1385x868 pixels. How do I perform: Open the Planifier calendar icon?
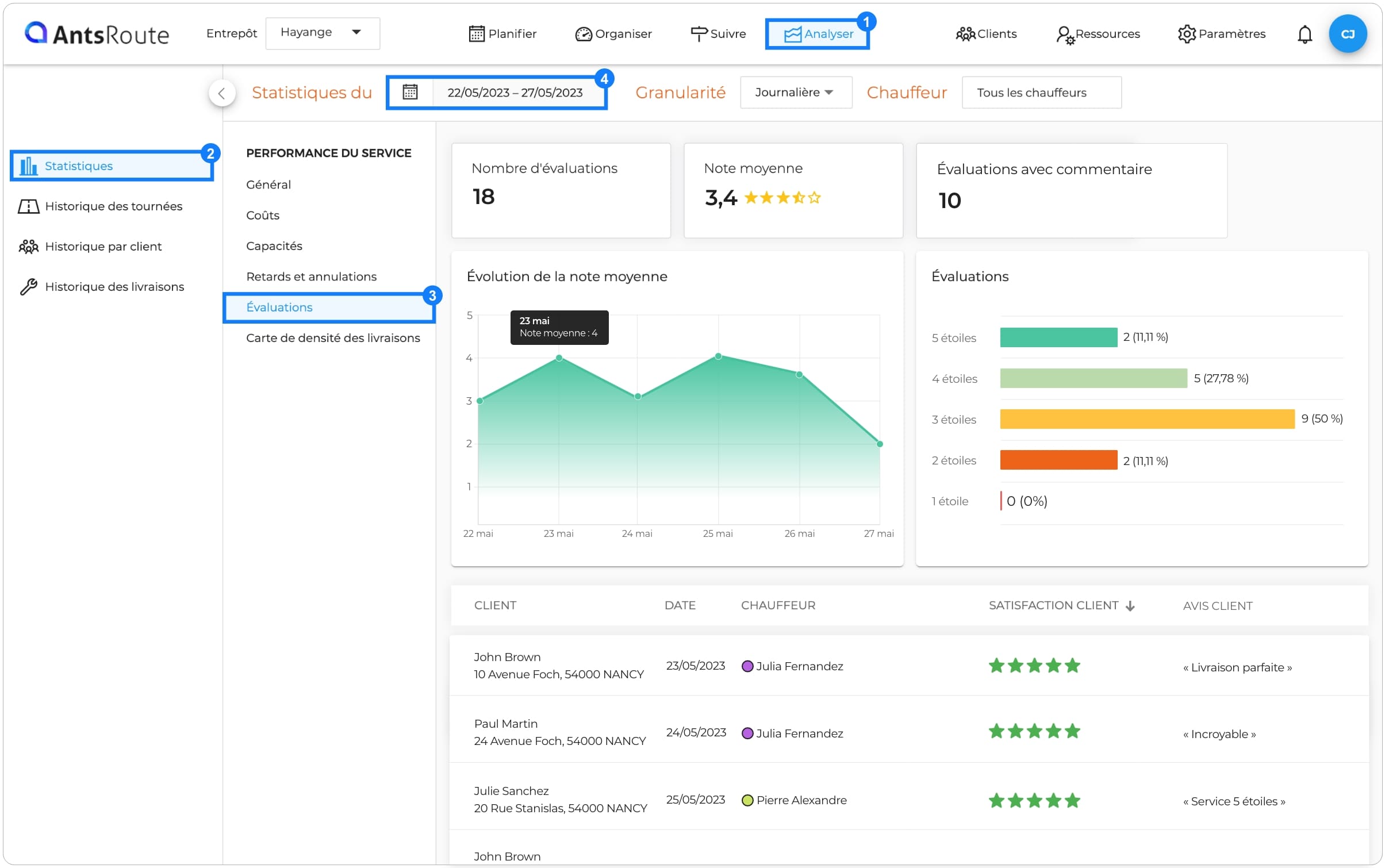click(x=477, y=34)
